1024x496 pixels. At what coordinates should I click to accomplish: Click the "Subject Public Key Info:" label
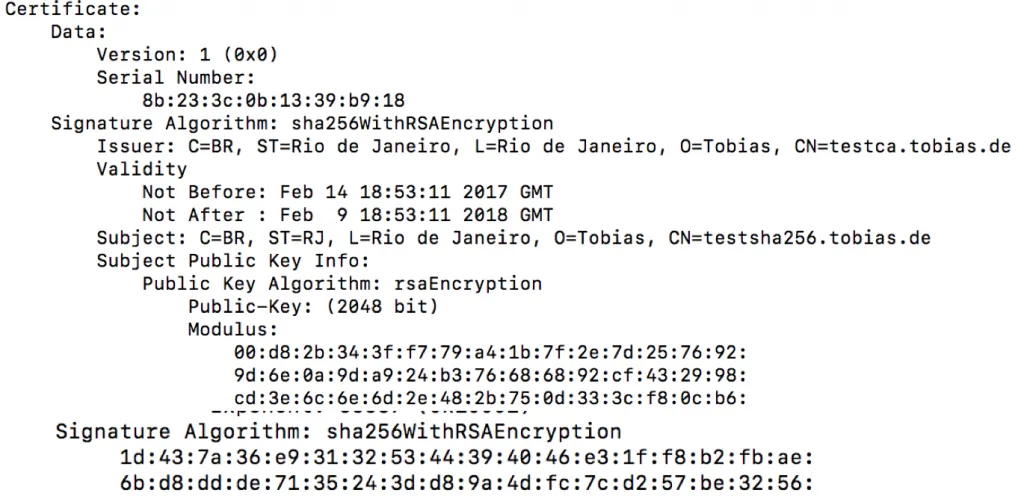pyautogui.click(x=210, y=260)
